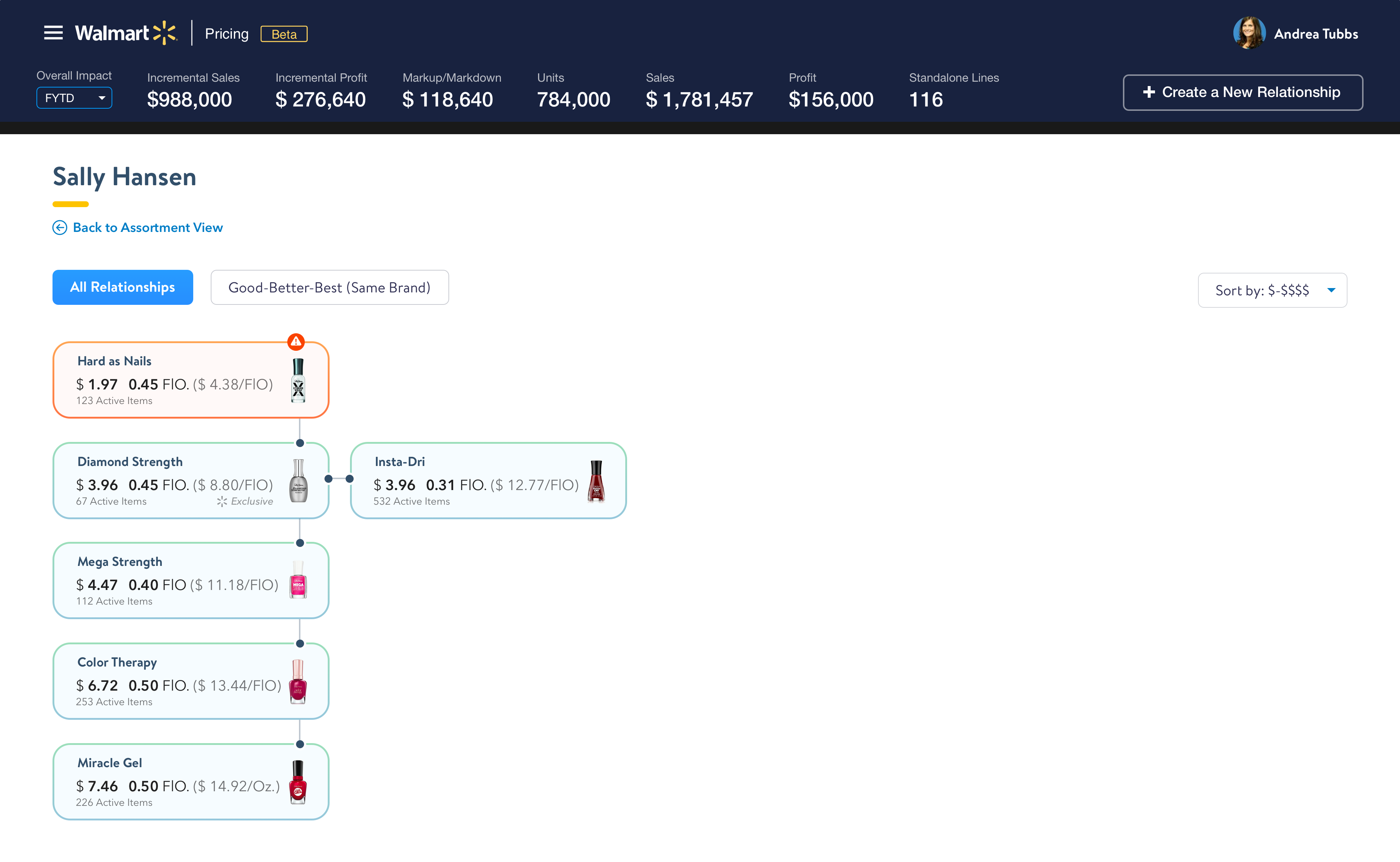Click the connector dot above Miracle Gel card
The image size is (1400, 862).
click(x=300, y=744)
